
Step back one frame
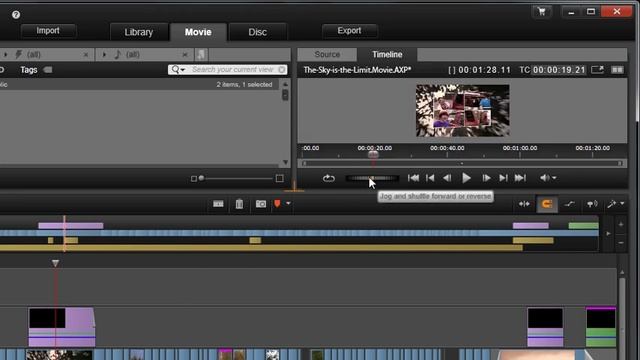click(447, 178)
